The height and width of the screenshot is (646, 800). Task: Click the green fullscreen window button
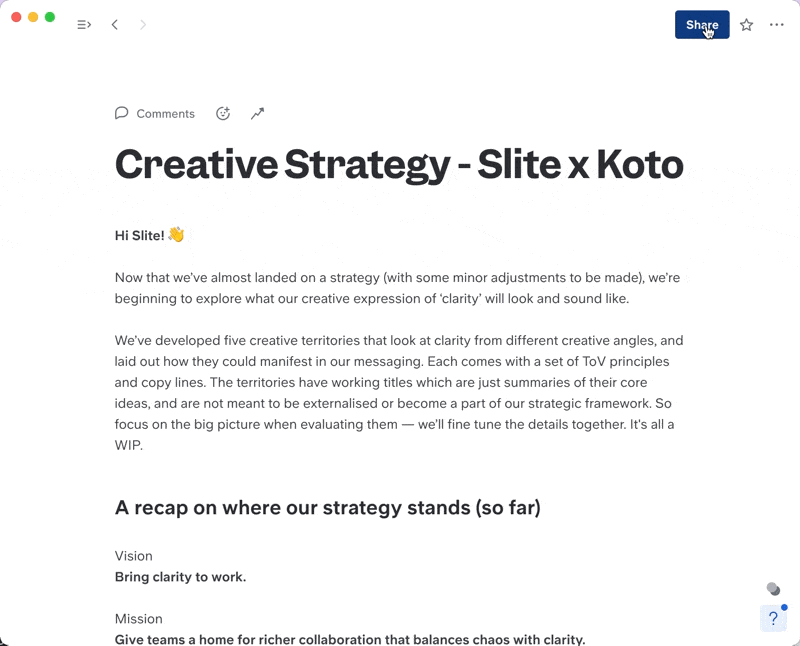click(x=50, y=17)
